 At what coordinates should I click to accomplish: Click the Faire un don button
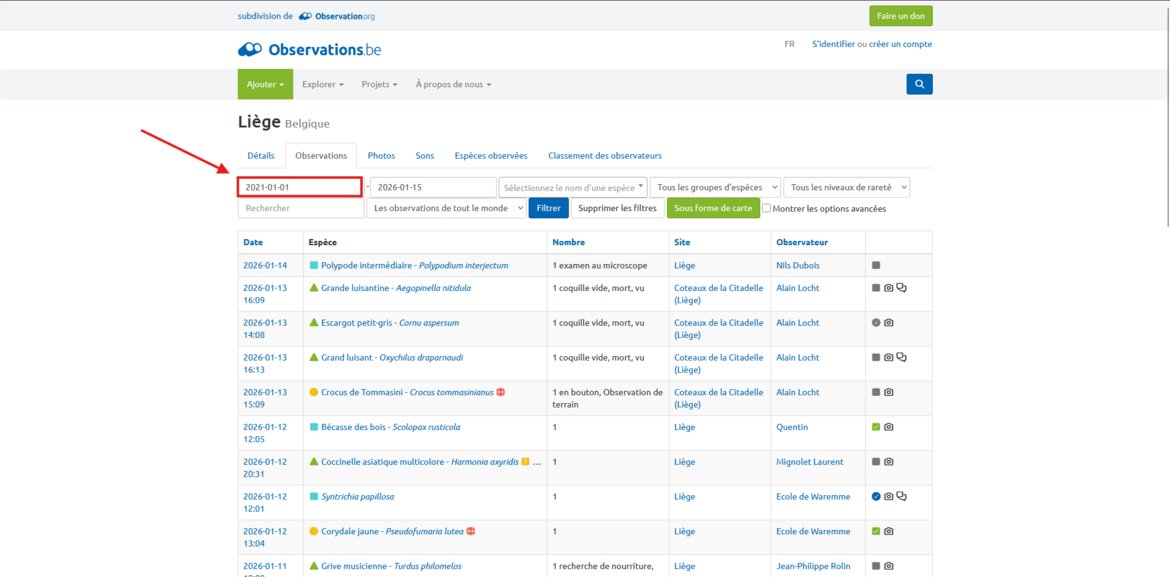[900, 16]
